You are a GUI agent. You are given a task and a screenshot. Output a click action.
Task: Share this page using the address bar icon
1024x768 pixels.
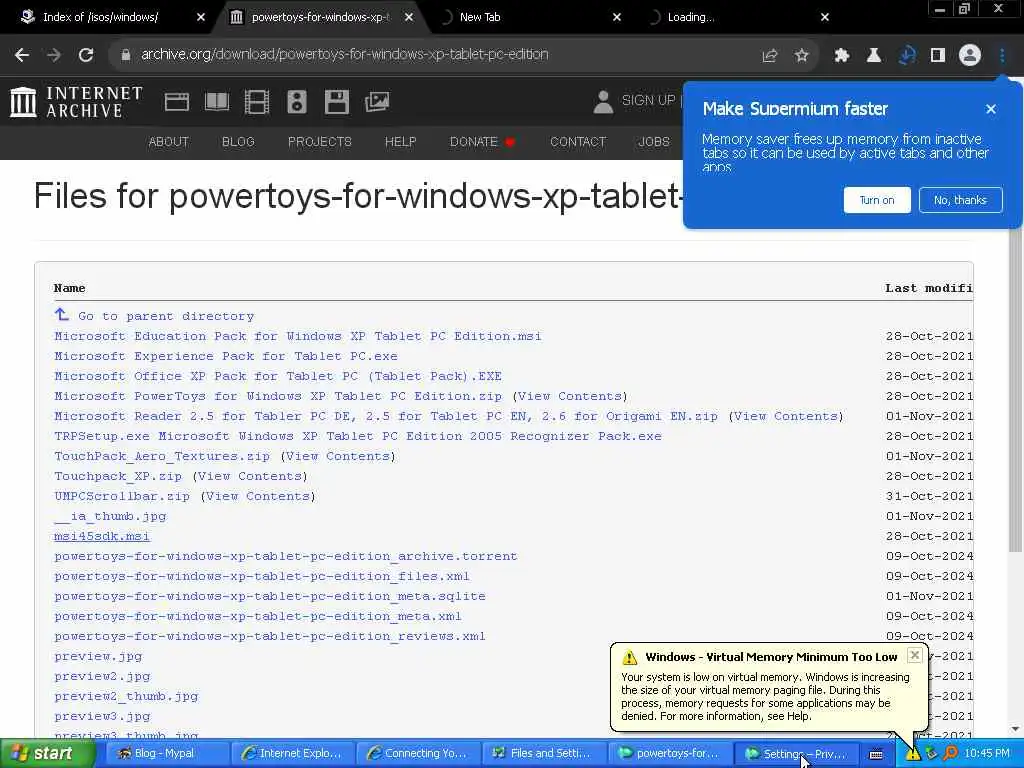click(x=770, y=56)
